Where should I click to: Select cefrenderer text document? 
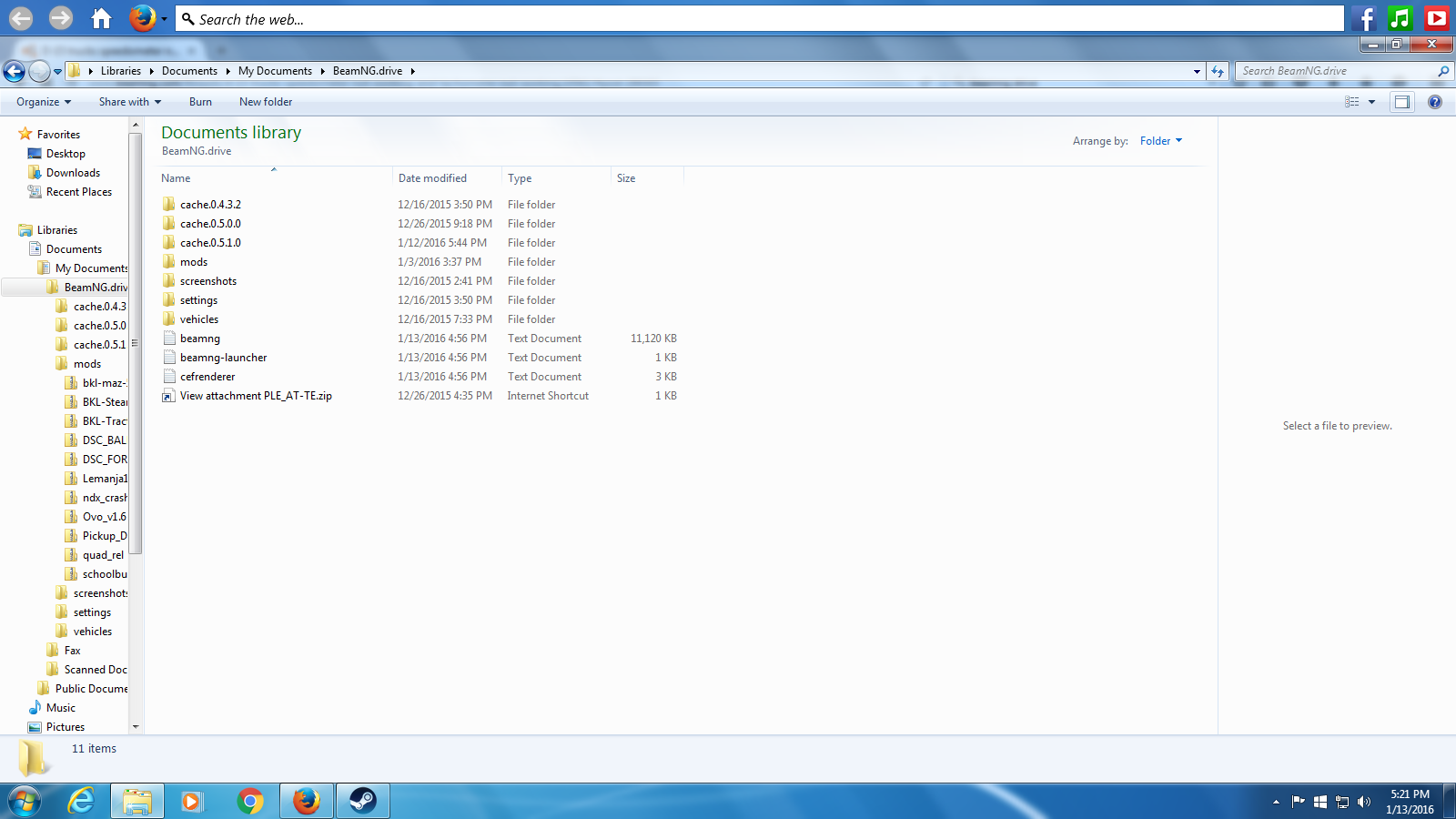pyautogui.click(x=207, y=377)
